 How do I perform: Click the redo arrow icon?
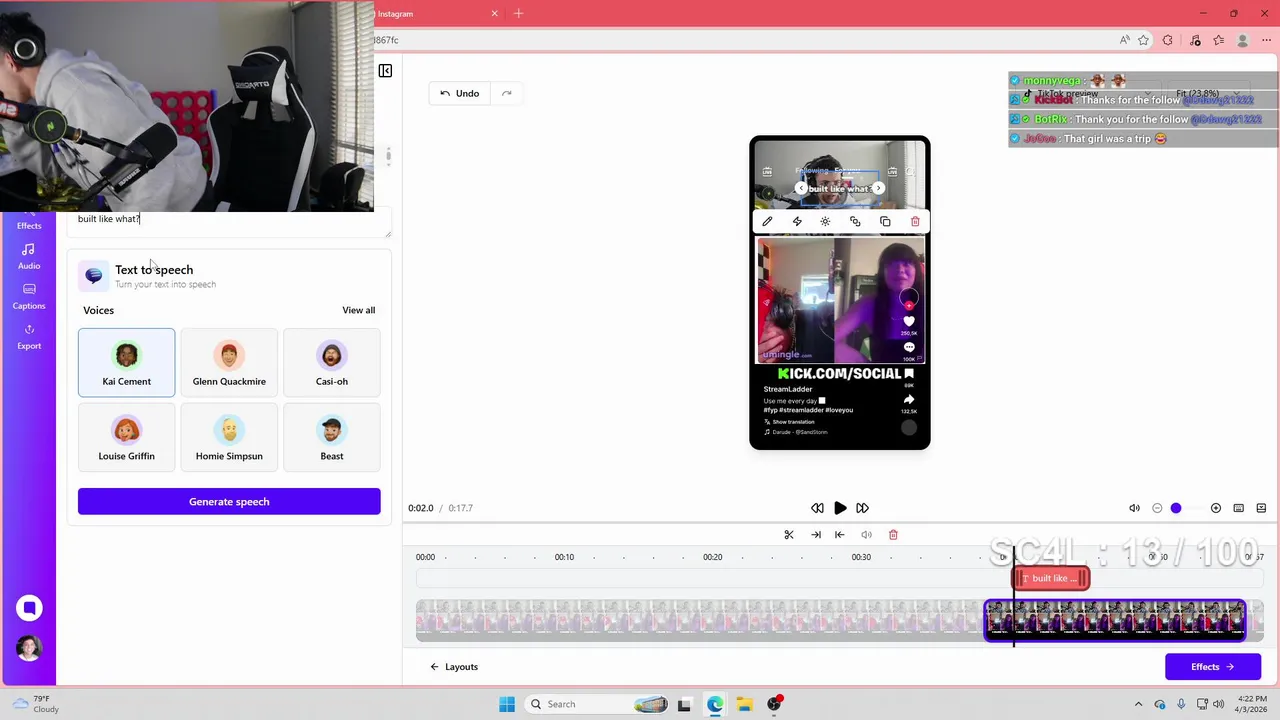[x=507, y=93]
